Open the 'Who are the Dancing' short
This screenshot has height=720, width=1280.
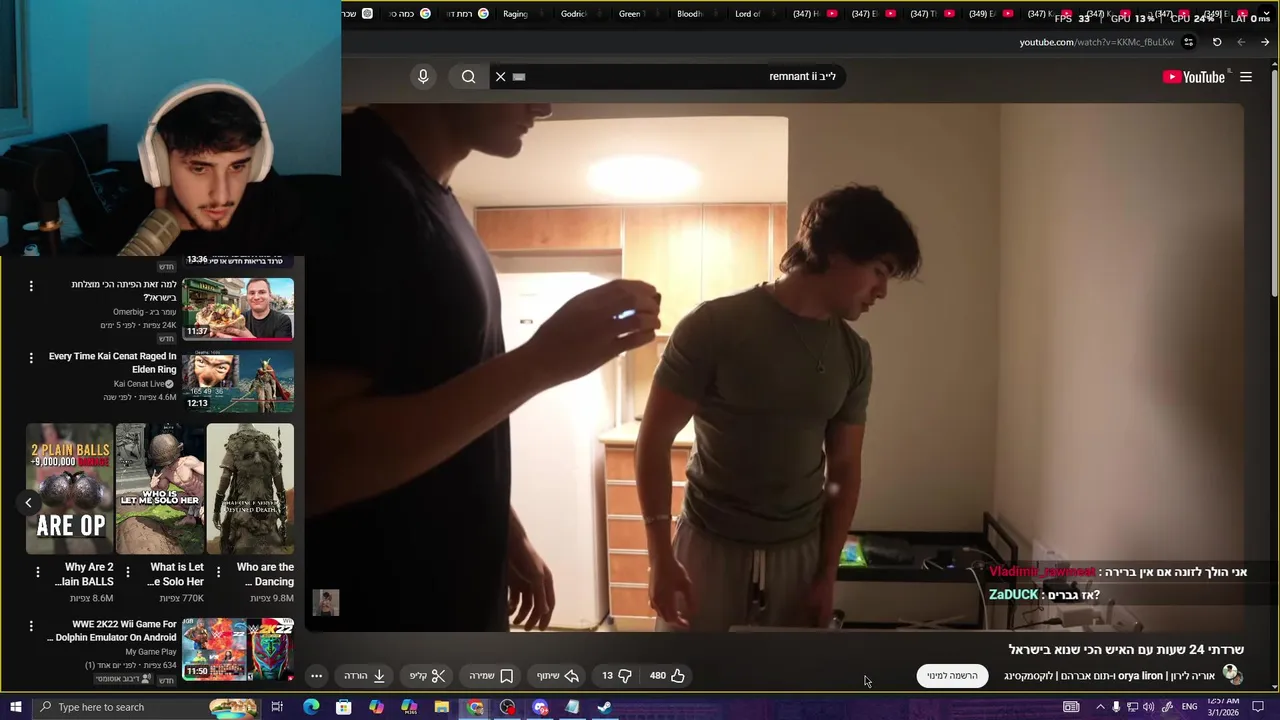(x=250, y=489)
